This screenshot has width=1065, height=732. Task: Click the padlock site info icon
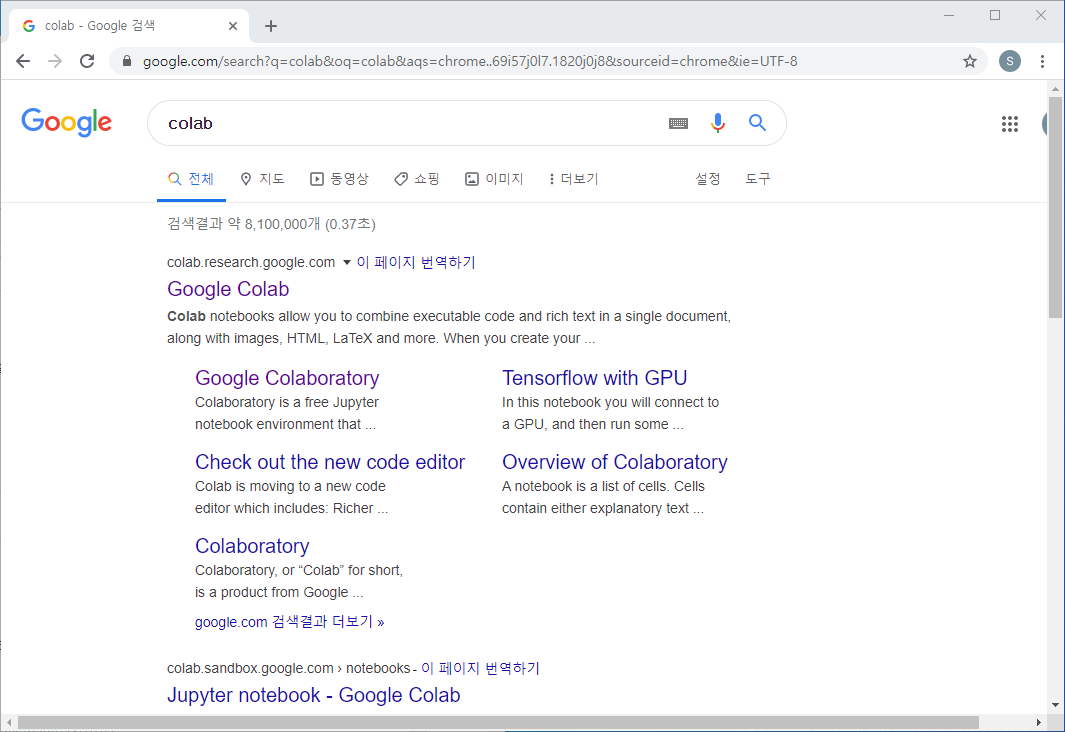(x=126, y=61)
